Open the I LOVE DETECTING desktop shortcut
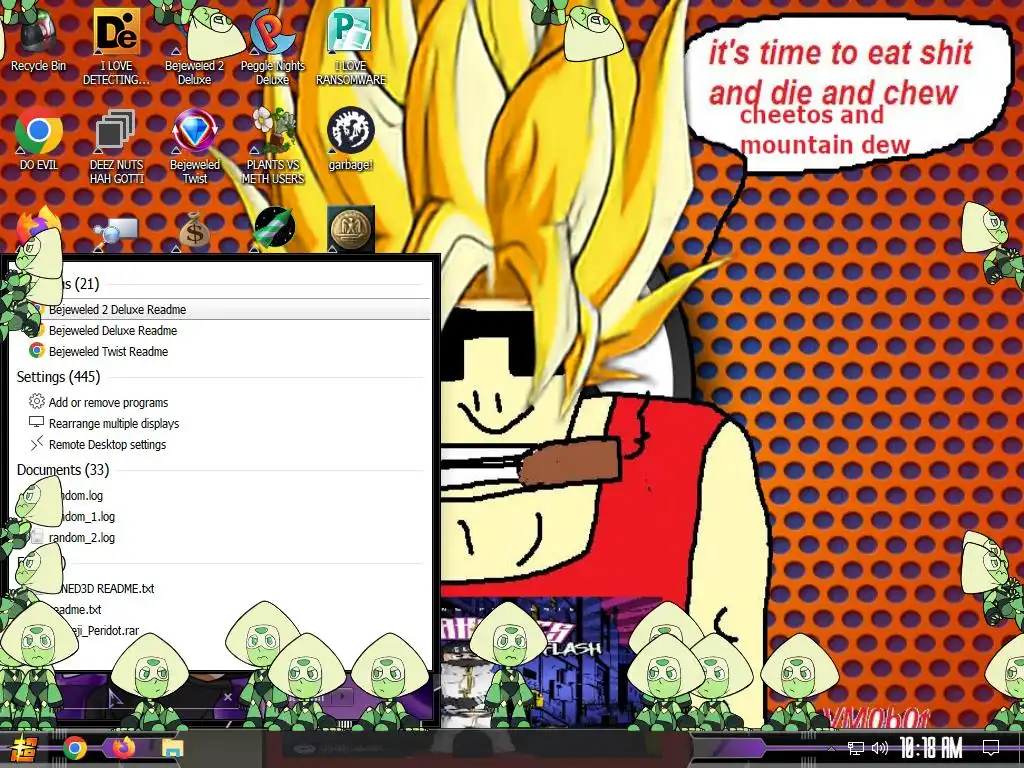This screenshot has width=1024, height=768. pos(116,47)
